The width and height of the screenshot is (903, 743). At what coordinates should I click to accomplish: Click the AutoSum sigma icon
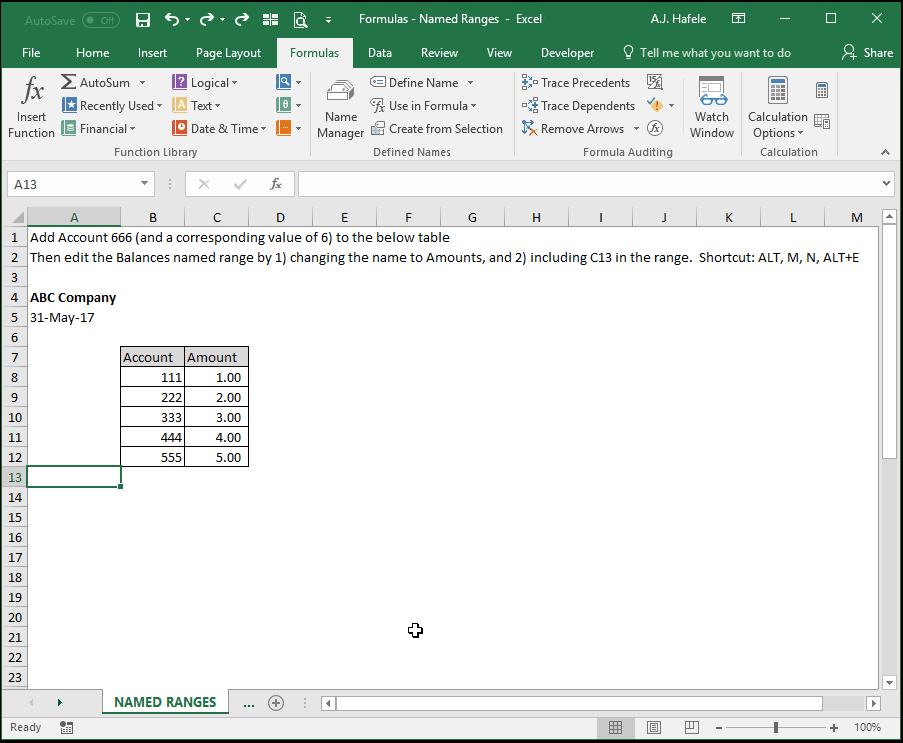tap(69, 82)
